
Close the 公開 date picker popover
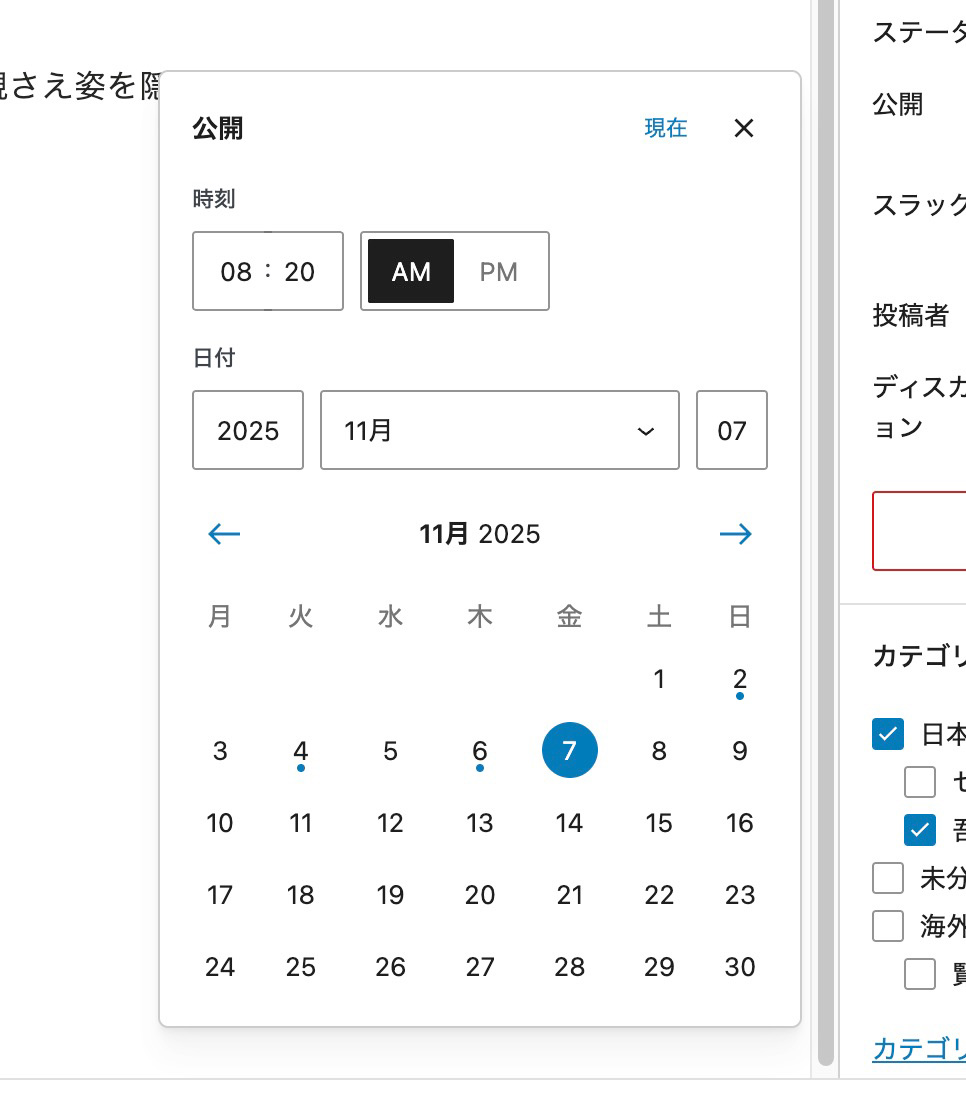click(744, 128)
